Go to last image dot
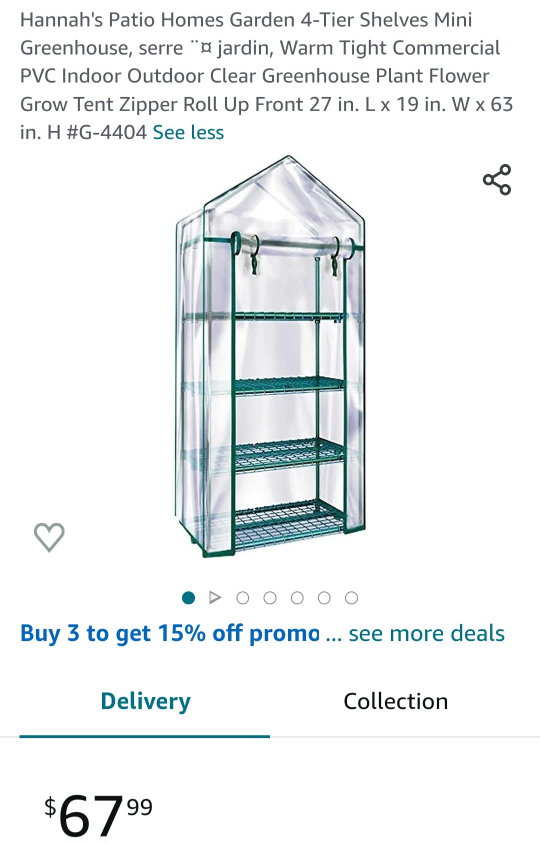The height and width of the screenshot is (844, 540). tap(352, 597)
